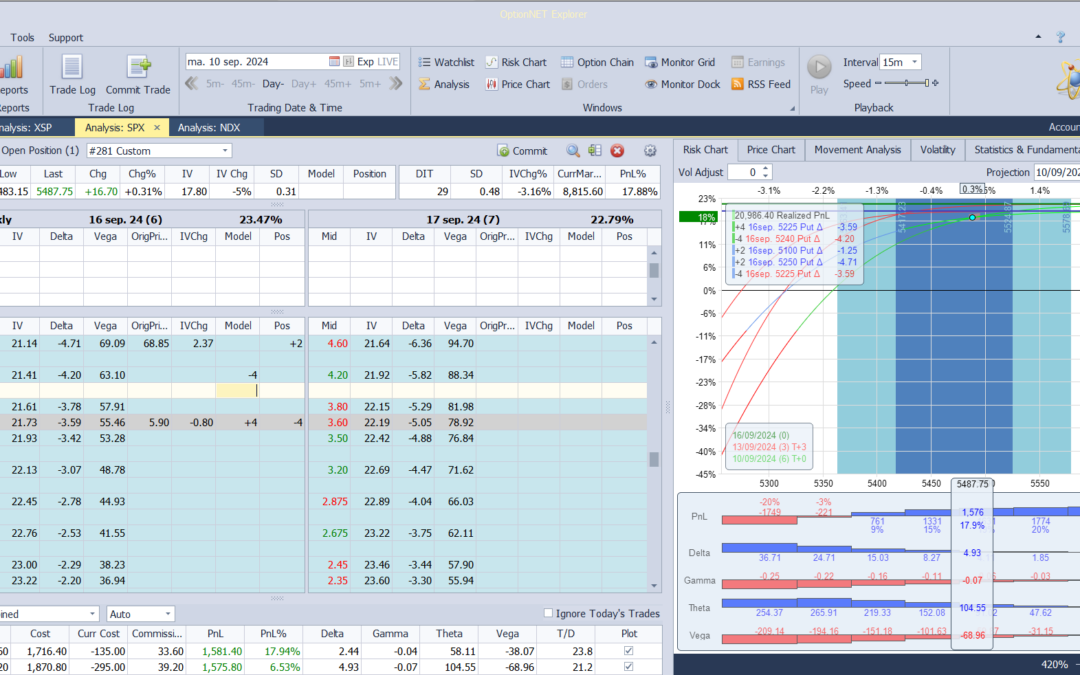Click the LIVE button
This screenshot has width=1080, height=675.
click(388, 61)
